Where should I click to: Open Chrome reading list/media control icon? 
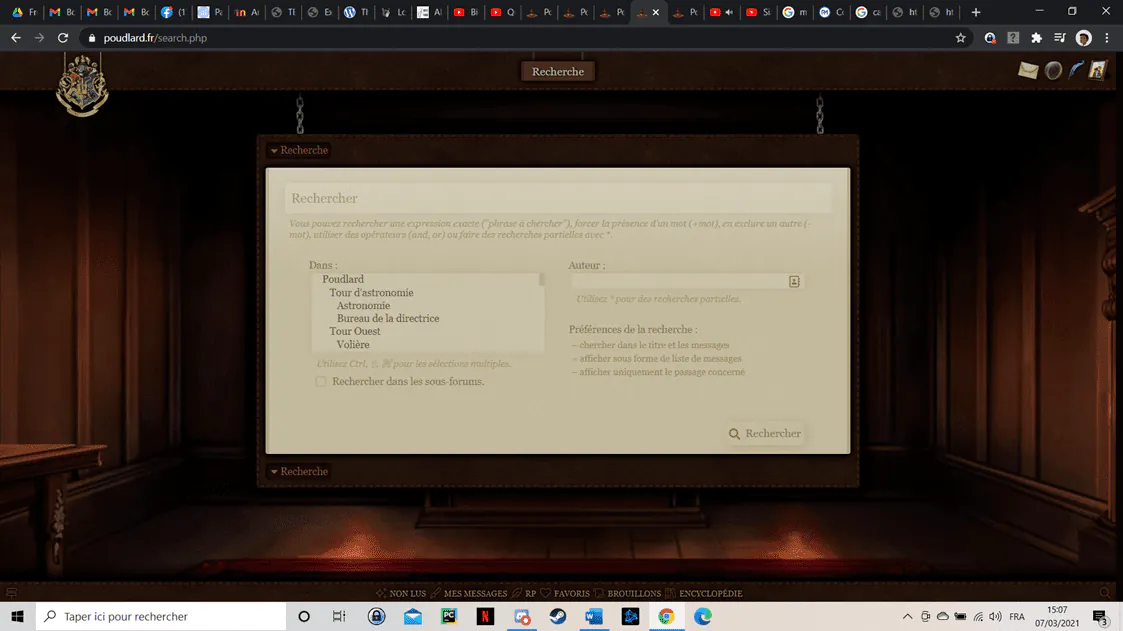(1060, 38)
